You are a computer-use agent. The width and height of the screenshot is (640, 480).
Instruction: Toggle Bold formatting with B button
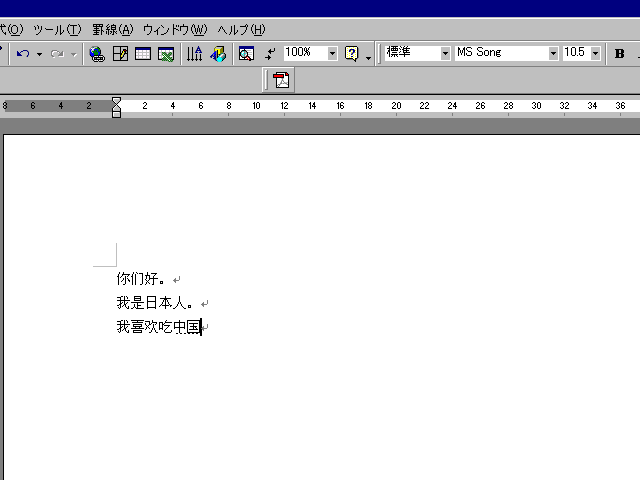point(619,53)
